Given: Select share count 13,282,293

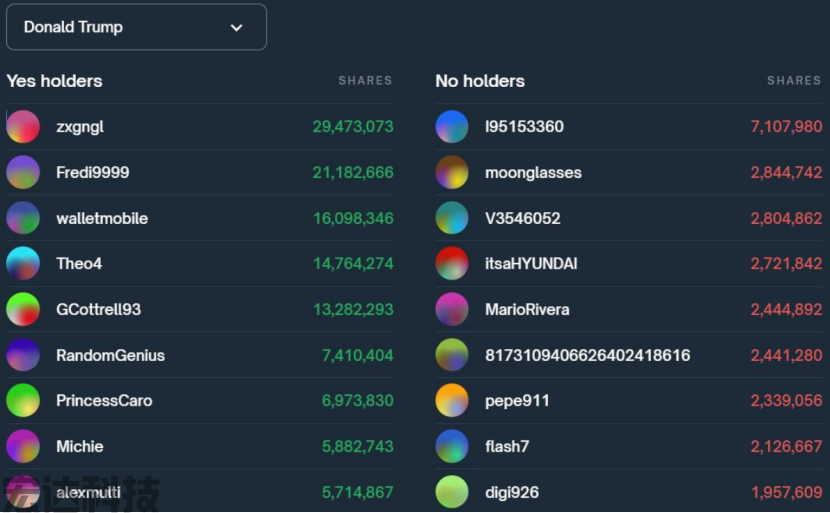Looking at the screenshot, I should tap(353, 309).
